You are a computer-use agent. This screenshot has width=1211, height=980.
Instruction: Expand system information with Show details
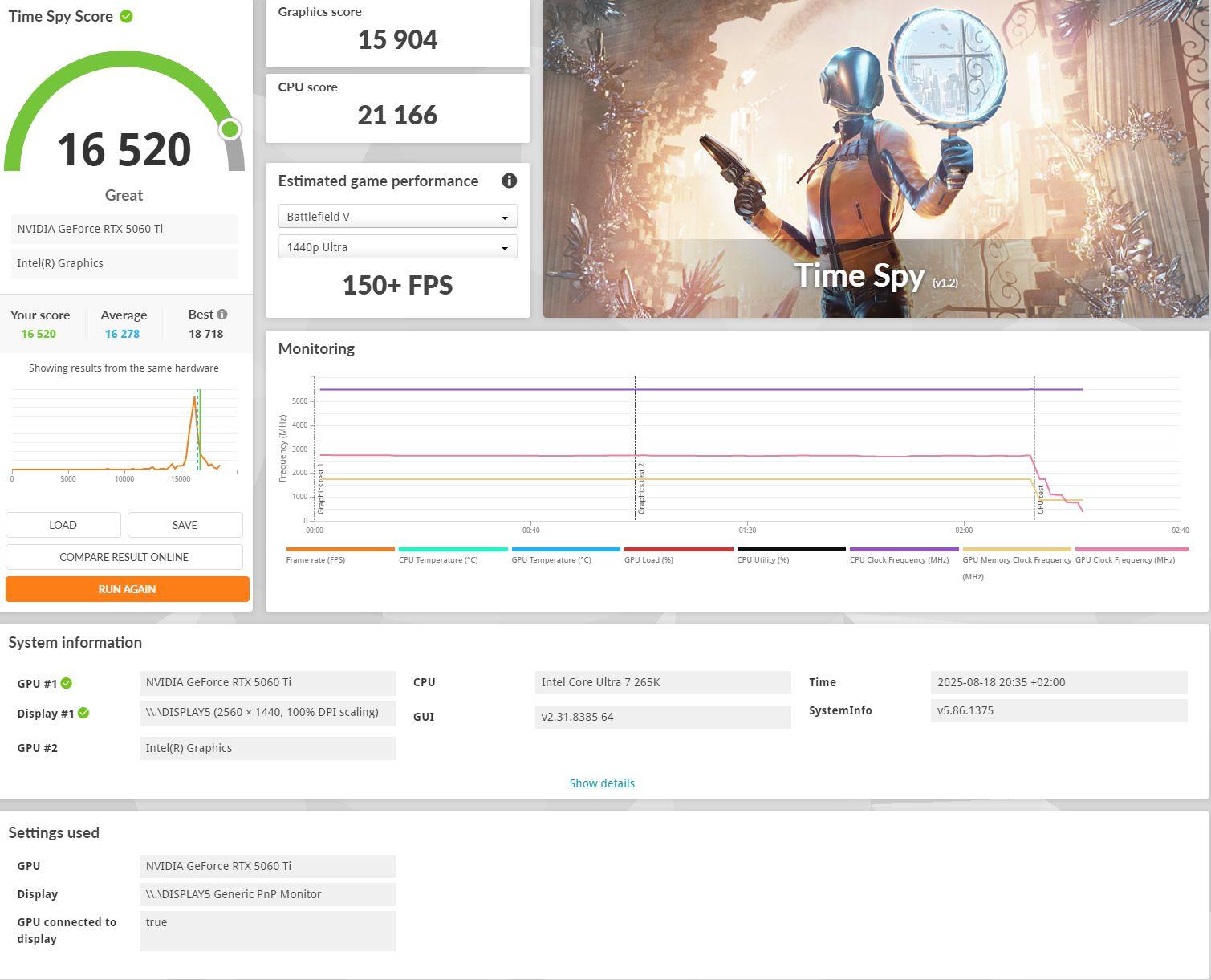602,783
